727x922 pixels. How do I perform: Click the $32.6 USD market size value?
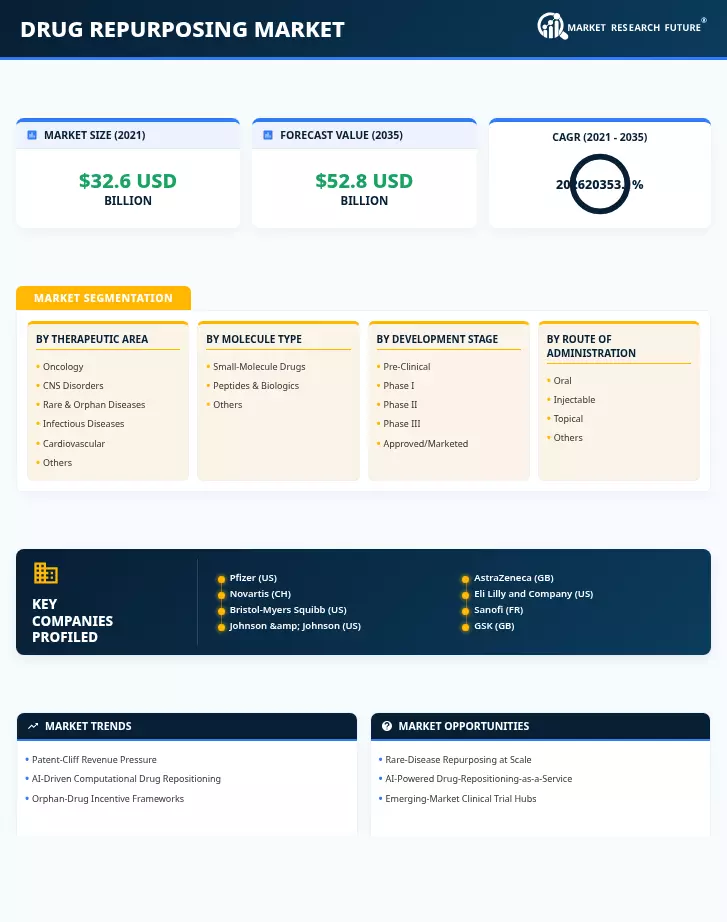[128, 181]
